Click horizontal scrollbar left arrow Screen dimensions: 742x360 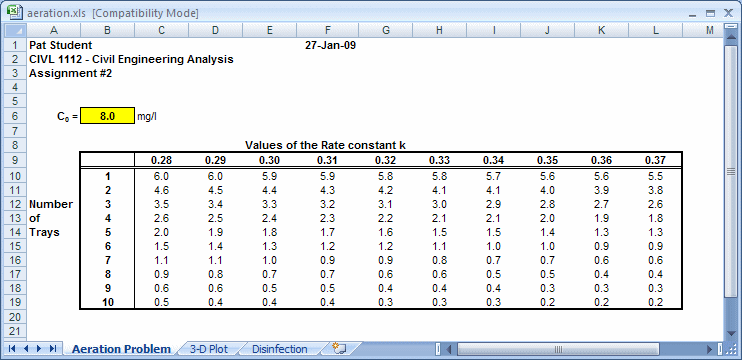coord(449,349)
